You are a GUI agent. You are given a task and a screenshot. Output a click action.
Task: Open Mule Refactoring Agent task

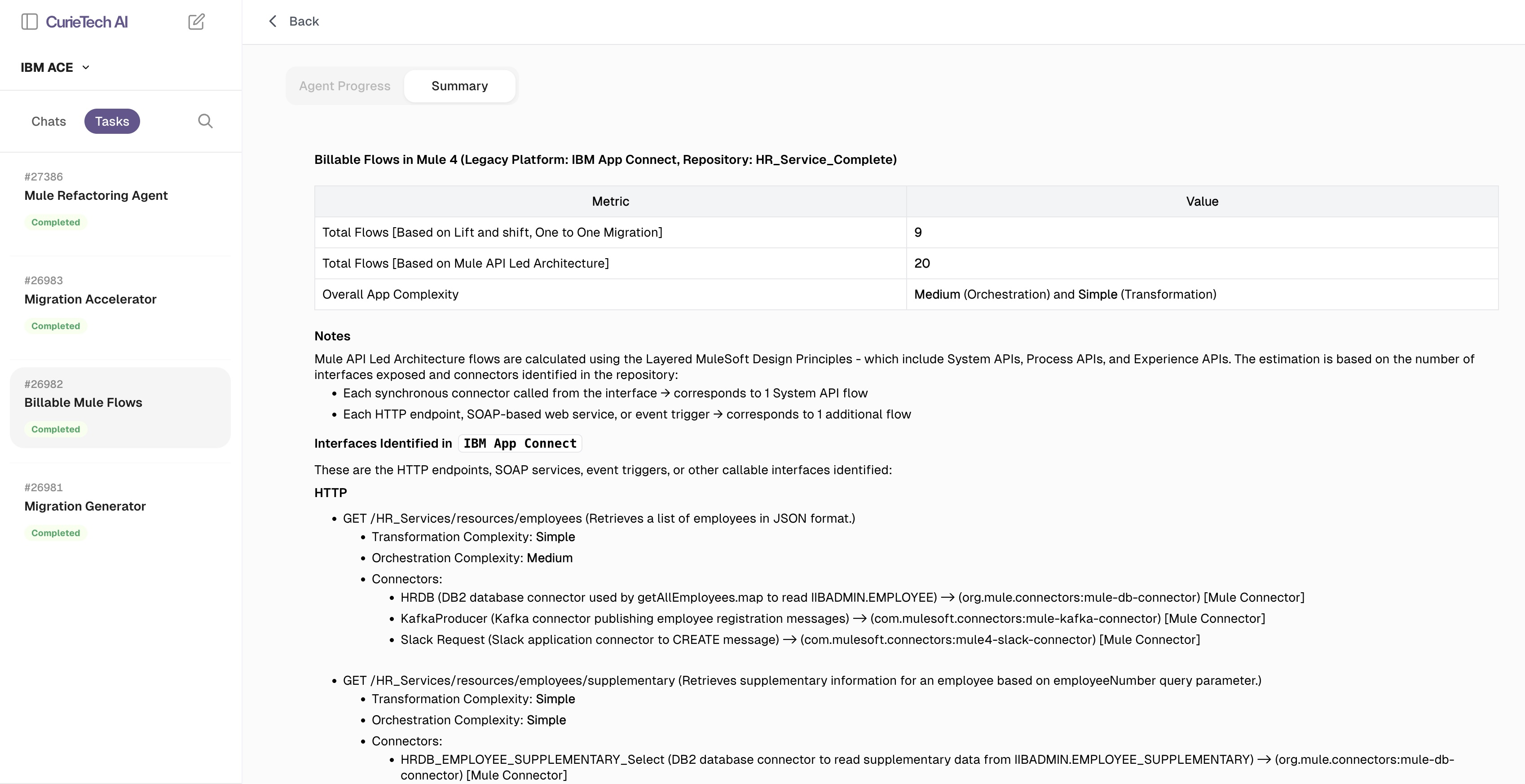[x=96, y=195]
